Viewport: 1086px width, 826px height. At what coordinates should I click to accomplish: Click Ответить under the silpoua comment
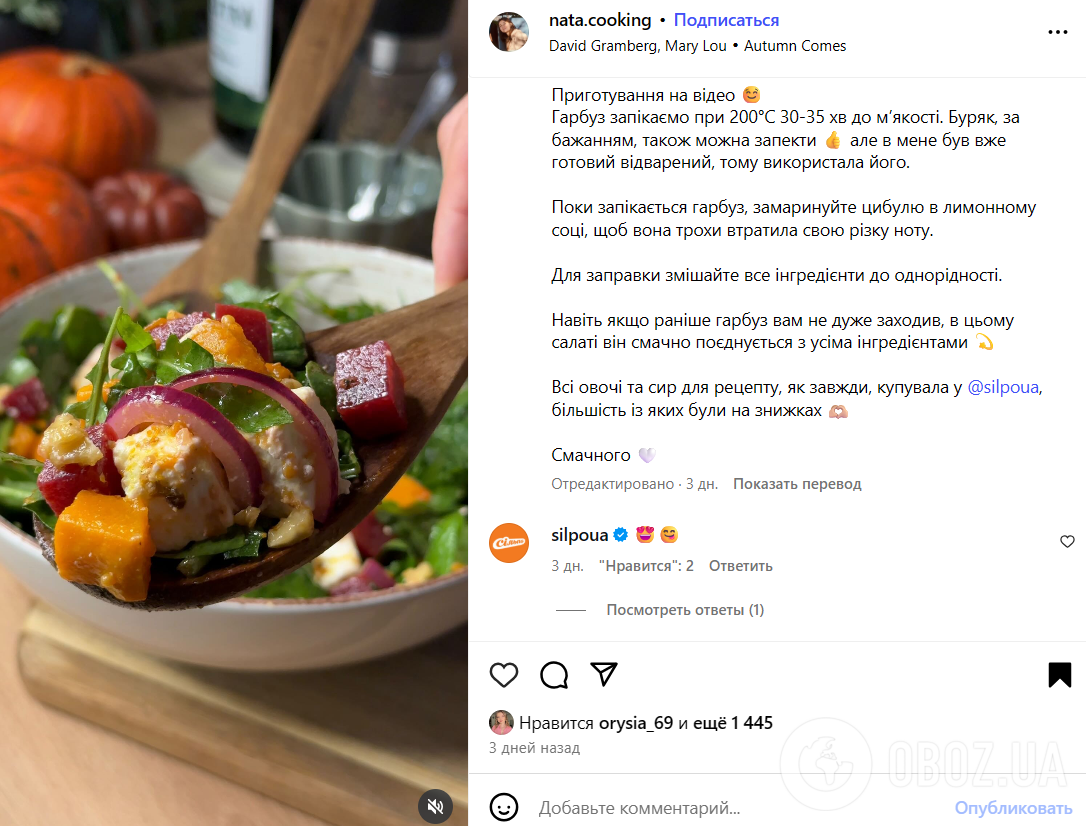[740, 566]
